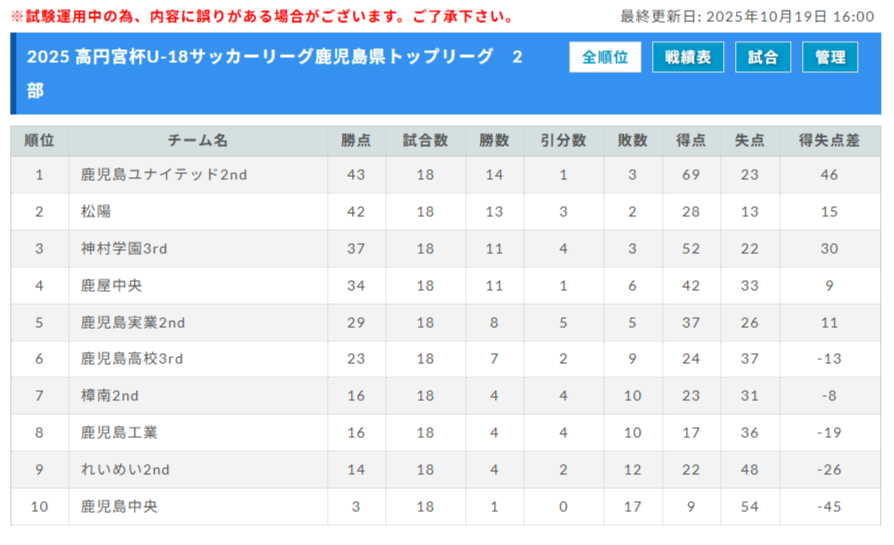Click 鹿児島実業2nd in the standings
This screenshot has height=545, width=894.
tap(133, 323)
